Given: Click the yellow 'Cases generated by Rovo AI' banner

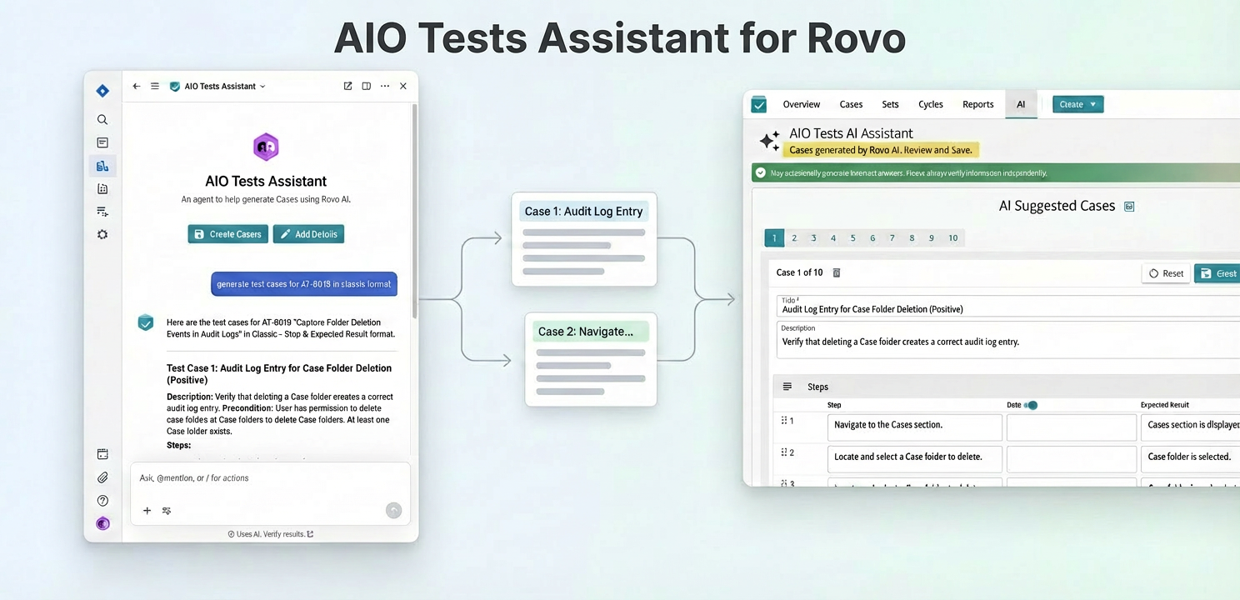Looking at the screenshot, I should pos(880,150).
